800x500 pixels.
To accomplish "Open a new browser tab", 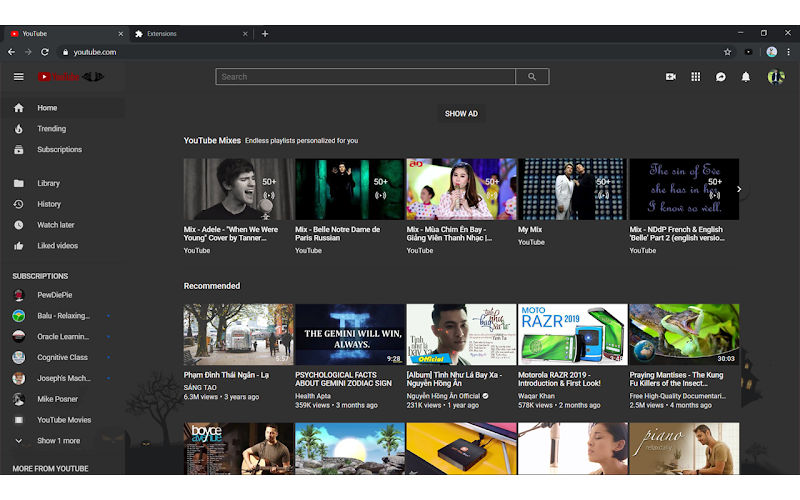I will [265, 34].
